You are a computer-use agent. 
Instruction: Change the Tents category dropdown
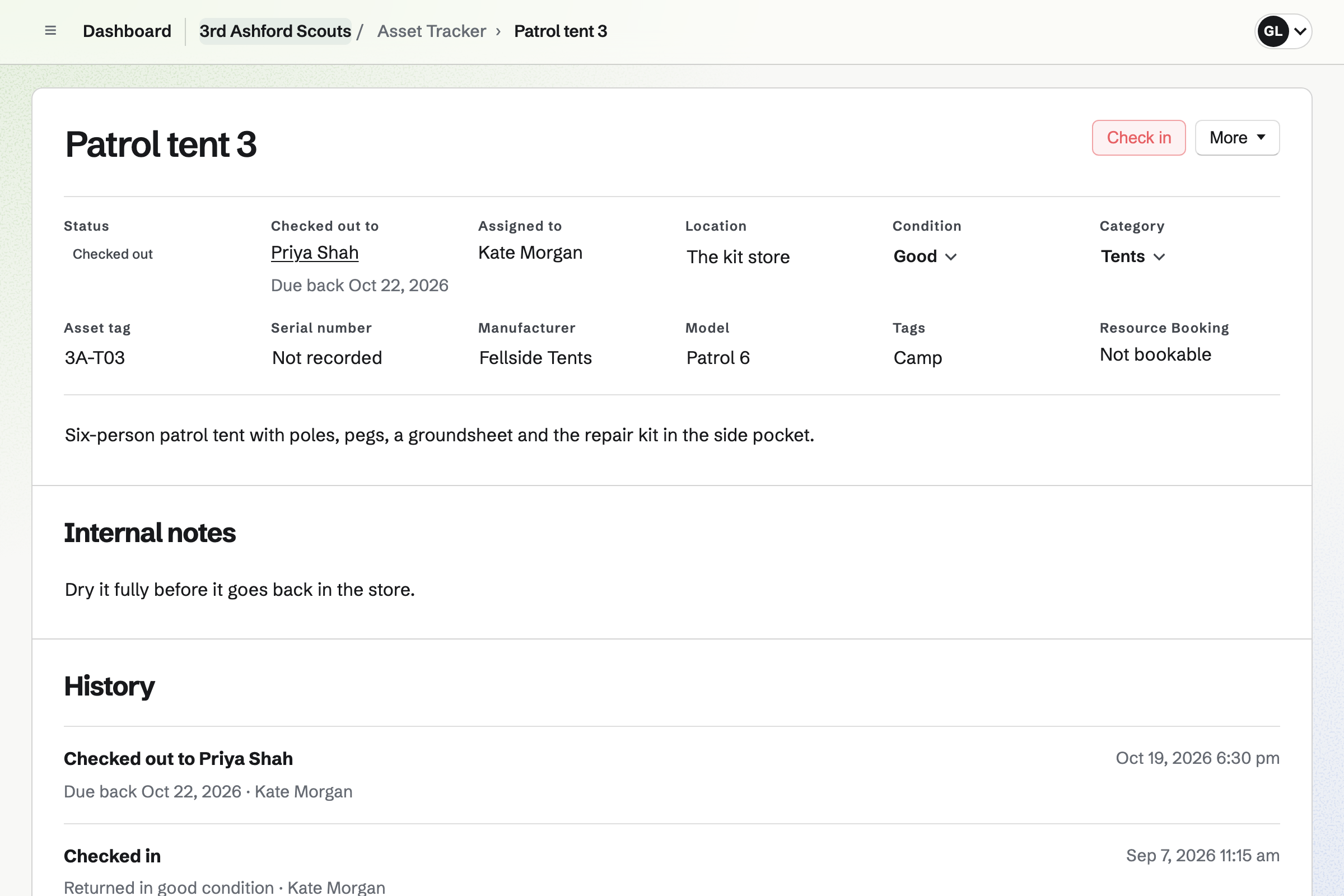(1132, 256)
